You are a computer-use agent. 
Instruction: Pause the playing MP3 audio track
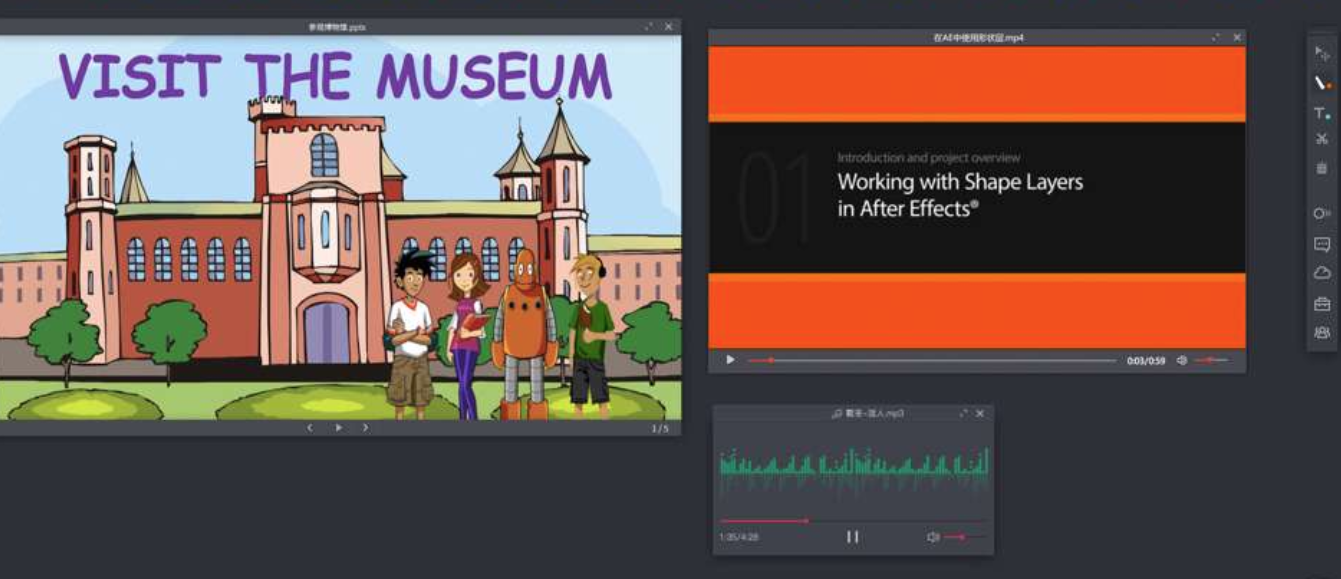point(853,536)
